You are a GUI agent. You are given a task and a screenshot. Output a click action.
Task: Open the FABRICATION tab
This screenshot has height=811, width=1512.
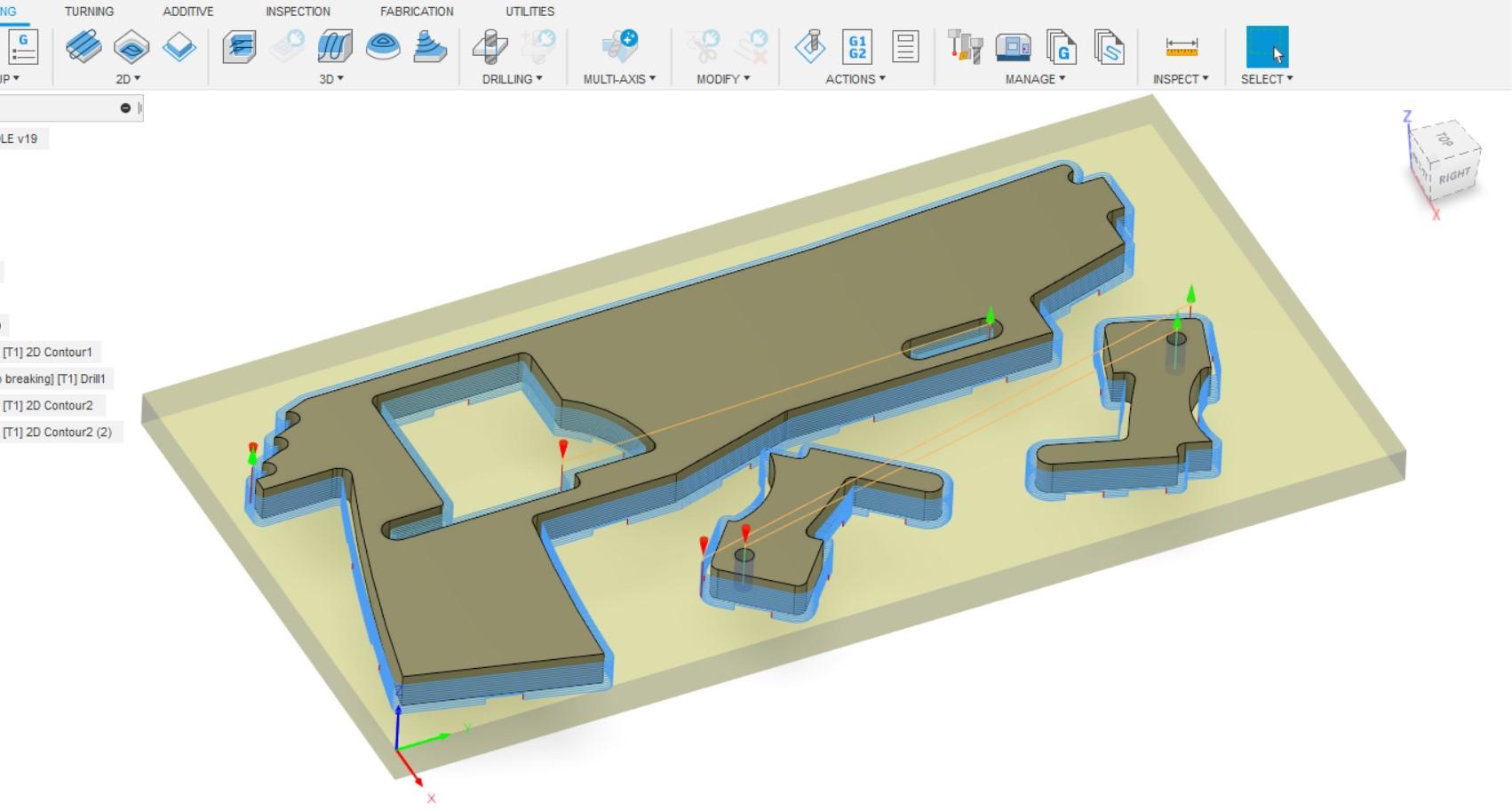pyautogui.click(x=417, y=12)
